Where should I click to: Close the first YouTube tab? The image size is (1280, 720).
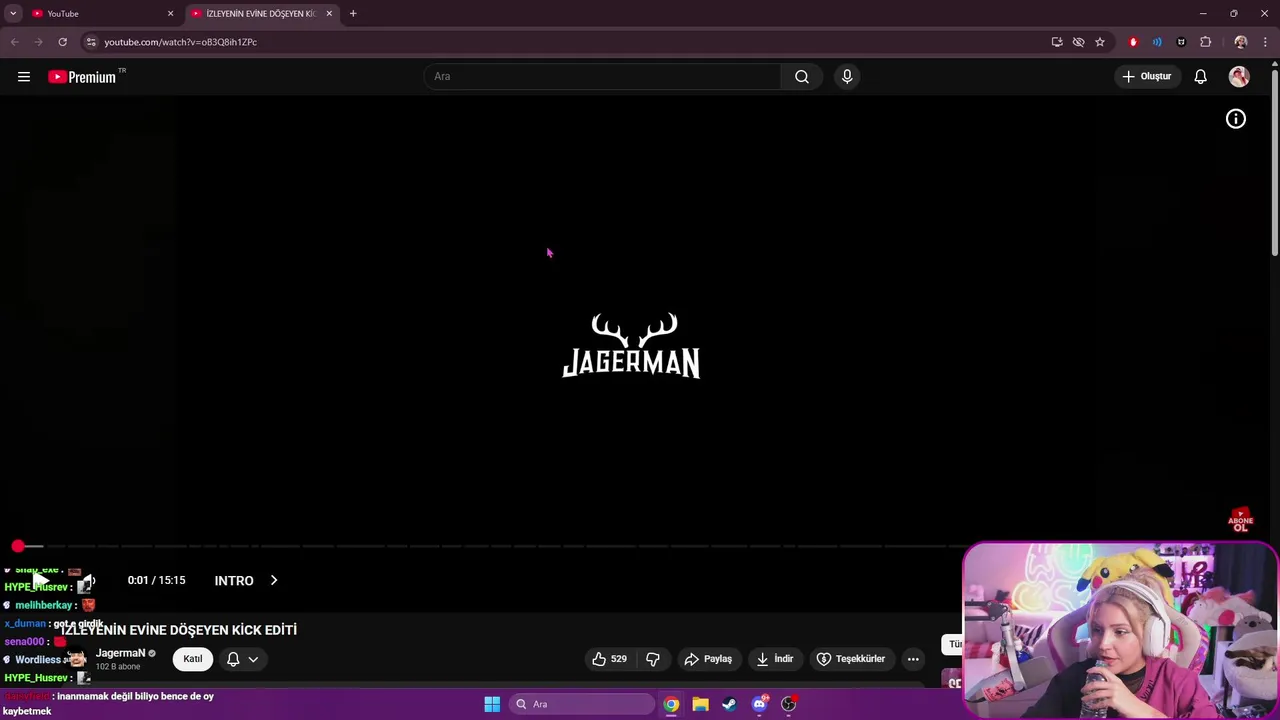[x=170, y=14]
